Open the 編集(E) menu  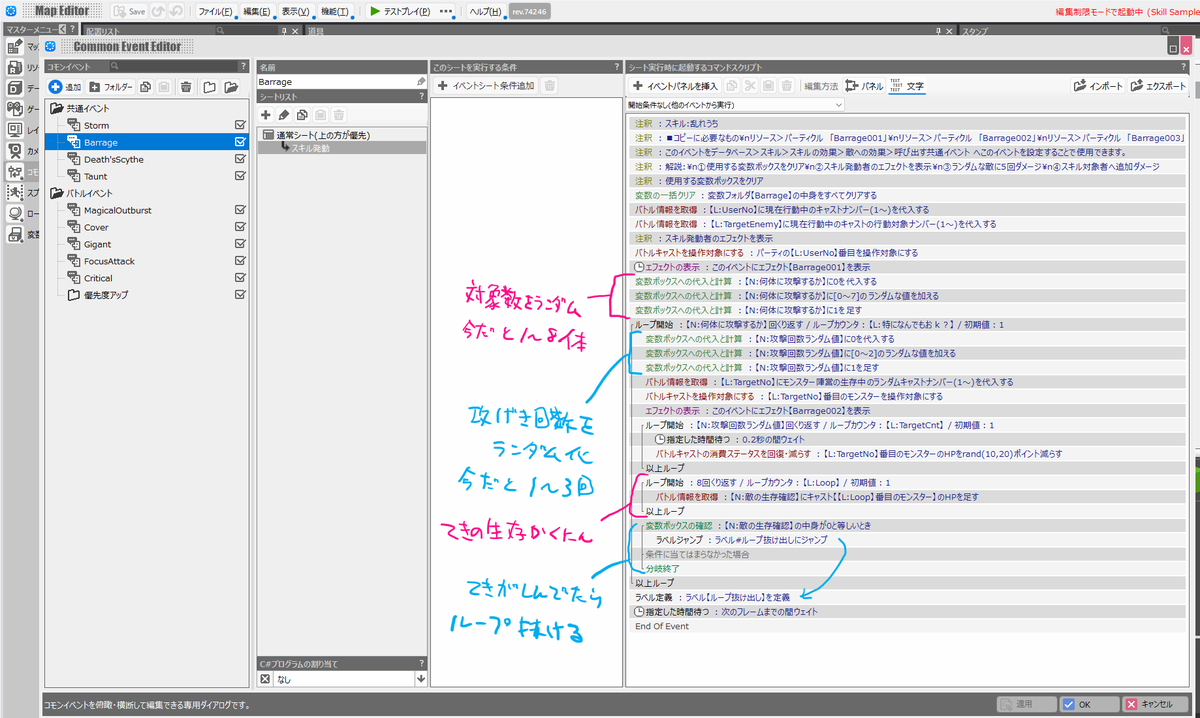(x=257, y=11)
